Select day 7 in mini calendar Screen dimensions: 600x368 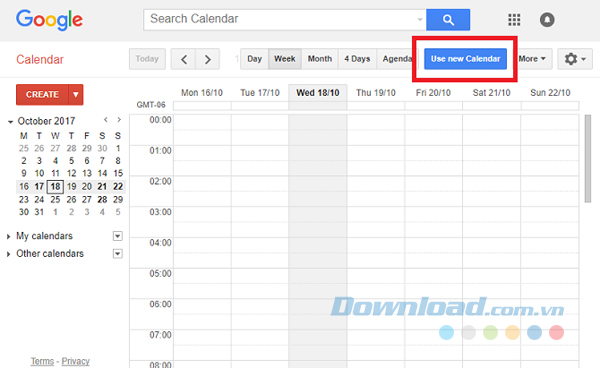pyautogui.click(x=102, y=161)
